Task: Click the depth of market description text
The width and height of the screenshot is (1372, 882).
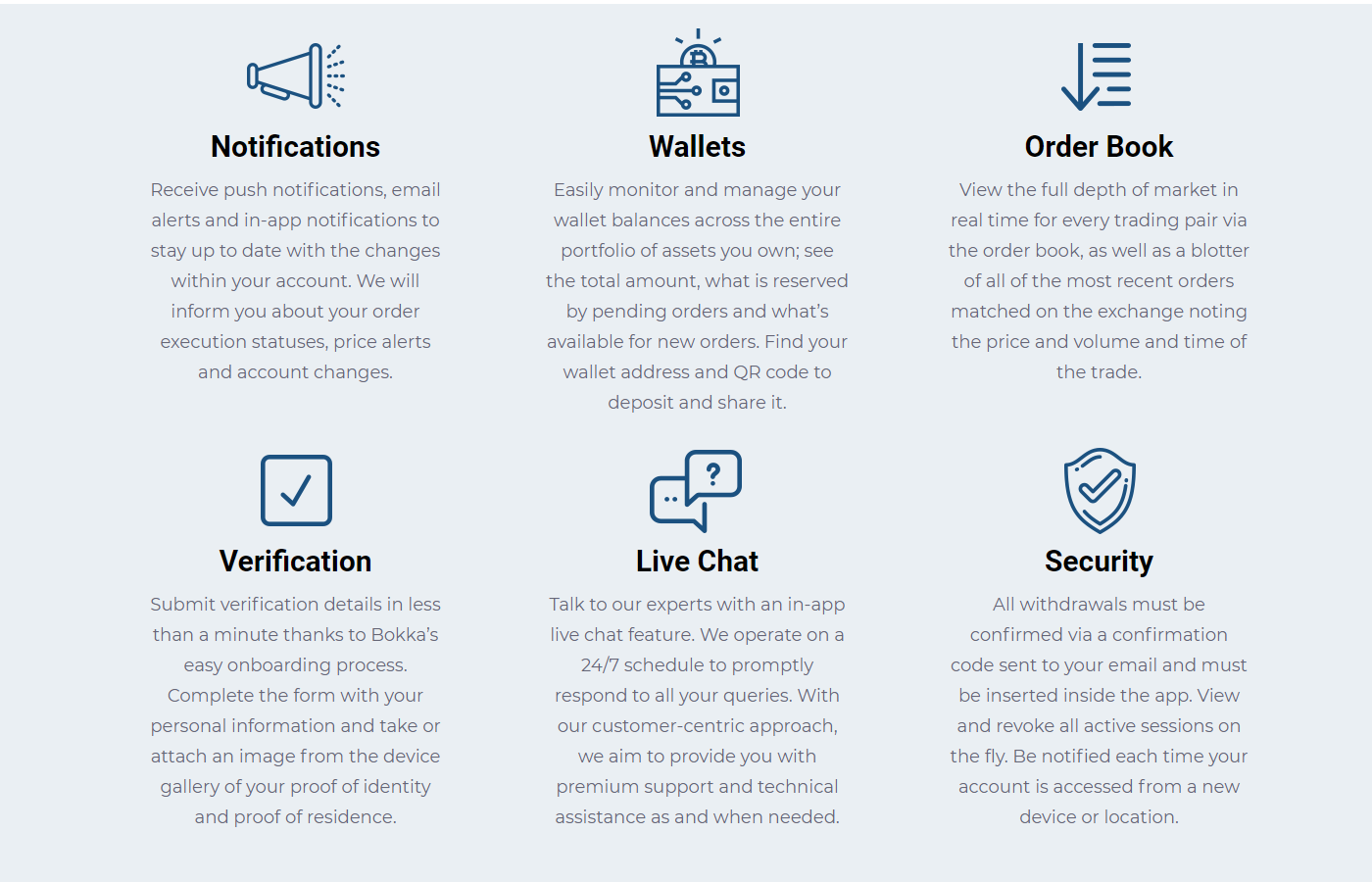Action: click(1099, 280)
